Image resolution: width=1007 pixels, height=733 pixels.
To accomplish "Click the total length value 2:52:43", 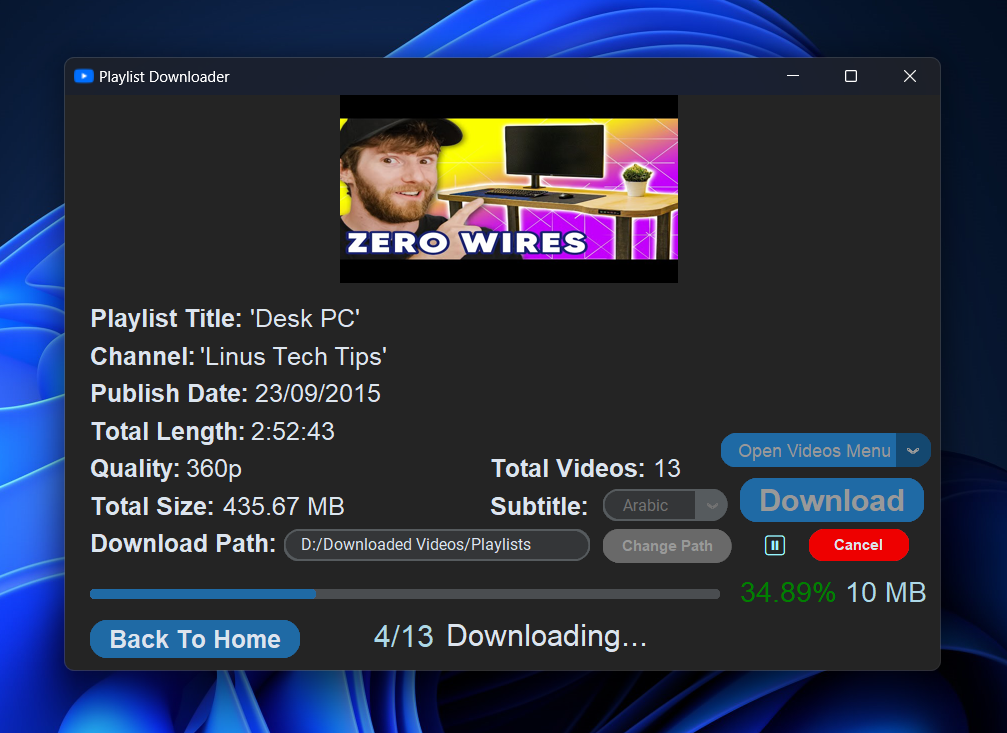I will tap(293, 432).
